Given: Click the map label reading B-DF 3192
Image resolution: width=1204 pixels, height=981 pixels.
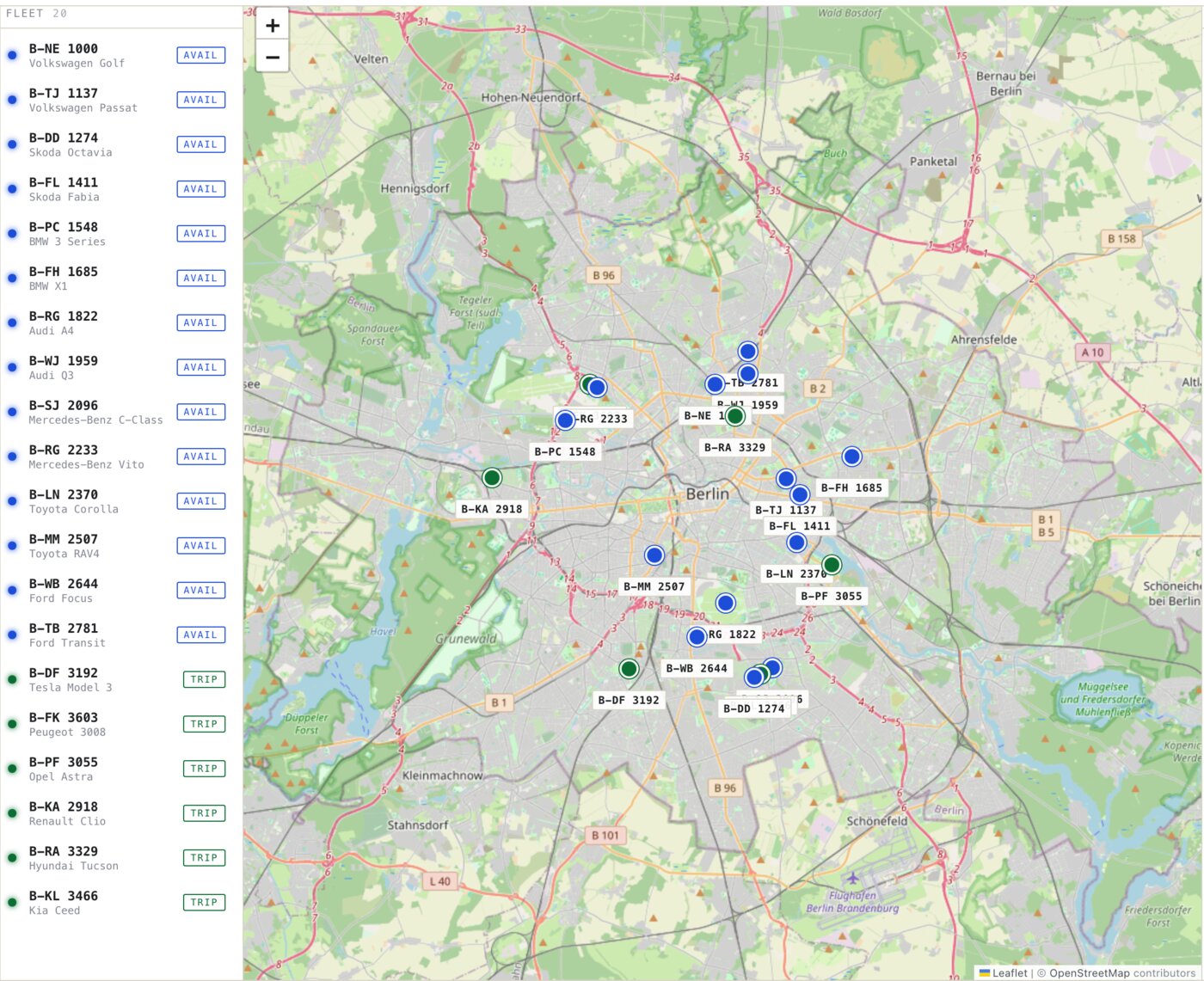Looking at the screenshot, I should (x=629, y=700).
